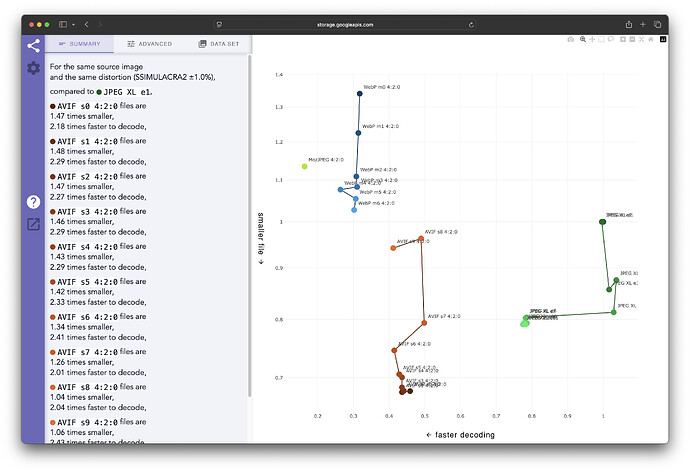Viewport: 690px width, 472px height.
Task: Click the share icon in purple sidebar
Action: (x=33, y=46)
